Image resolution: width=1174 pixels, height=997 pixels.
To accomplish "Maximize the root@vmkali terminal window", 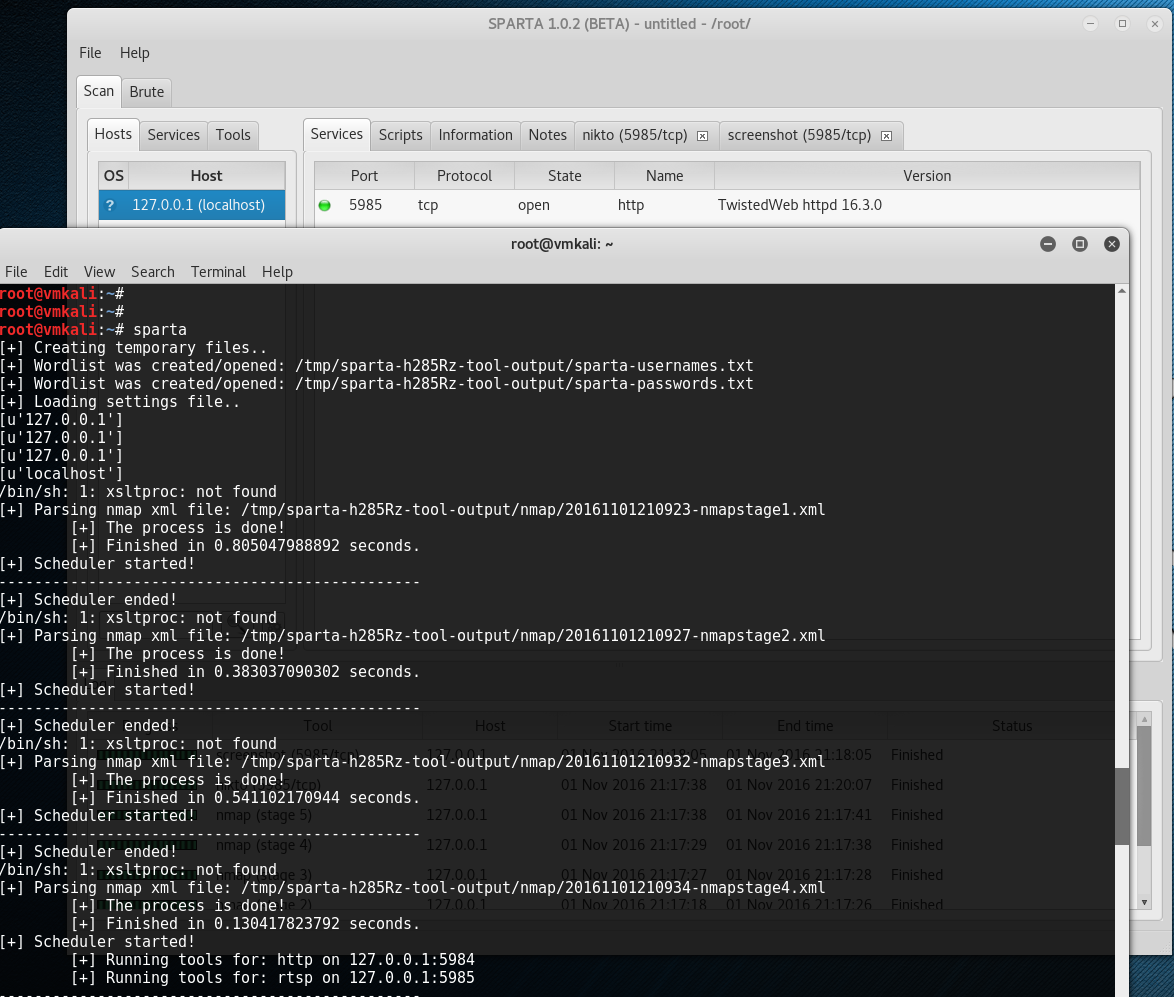I will [x=1079, y=244].
